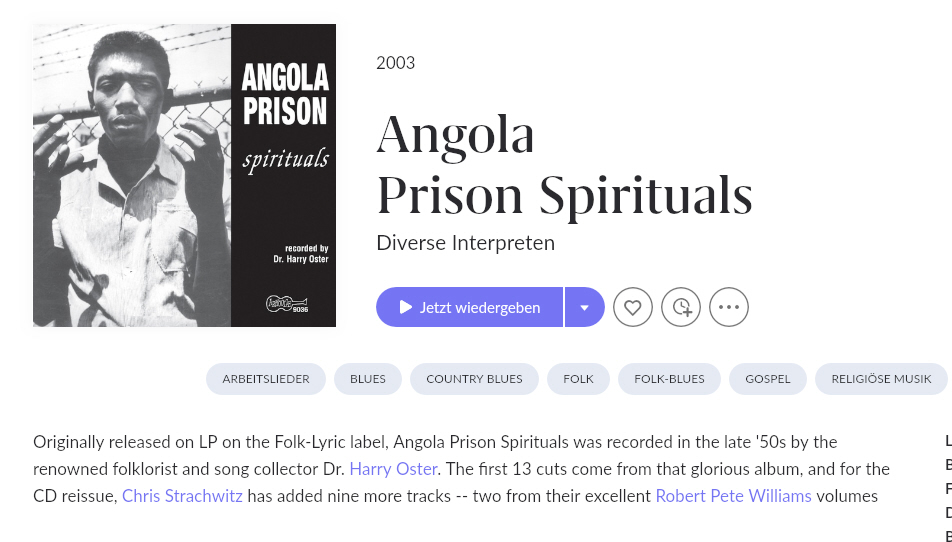Image resolution: width=952 pixels, height=542 pixels.
Task: Choose the COUNTRY BLUES tag
Action: (474, 379)
